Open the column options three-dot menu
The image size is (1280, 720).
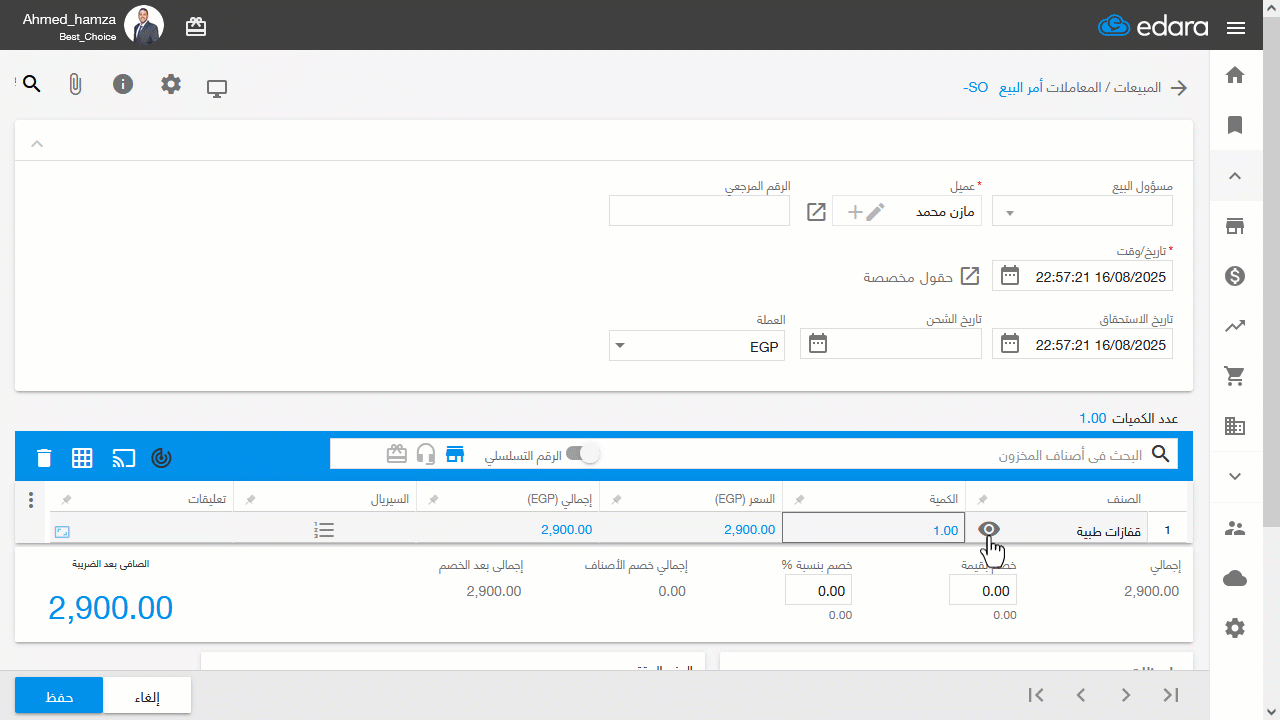point(31,499)
